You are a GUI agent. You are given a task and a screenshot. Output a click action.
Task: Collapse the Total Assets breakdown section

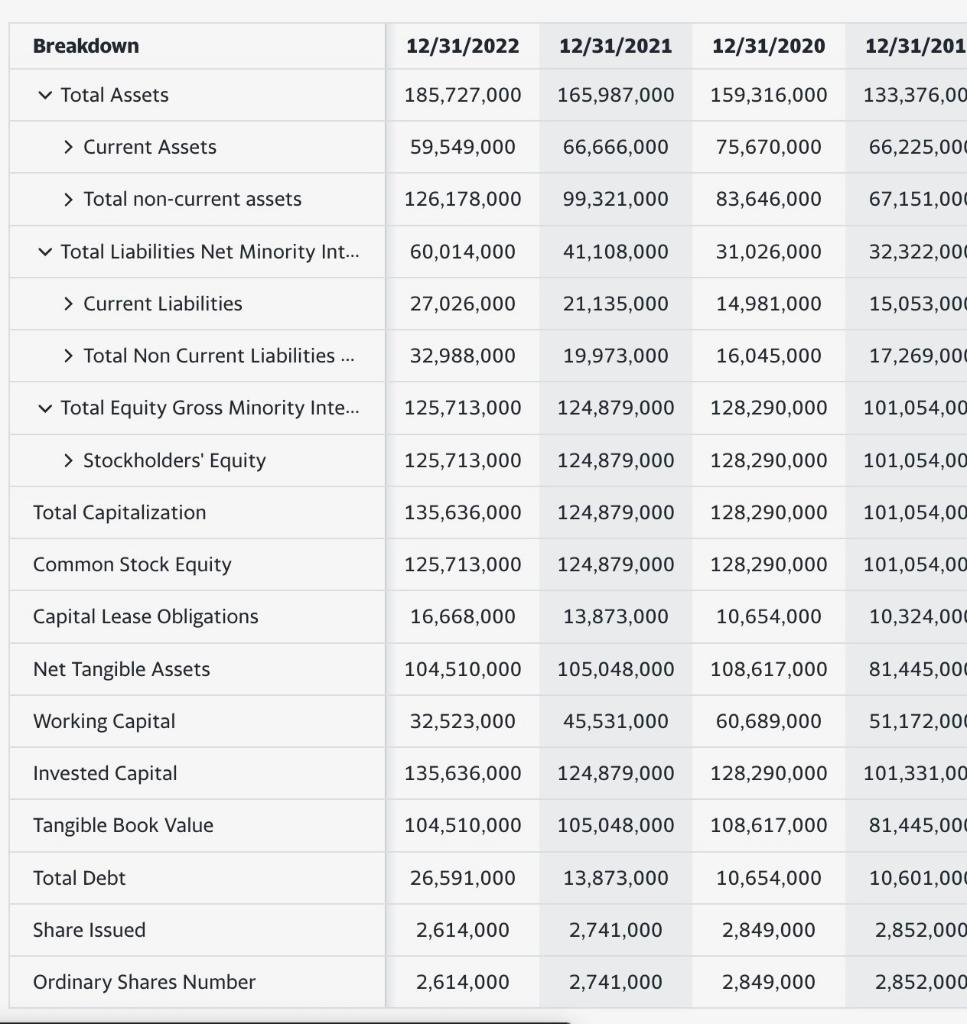click(x=42, y=95)
